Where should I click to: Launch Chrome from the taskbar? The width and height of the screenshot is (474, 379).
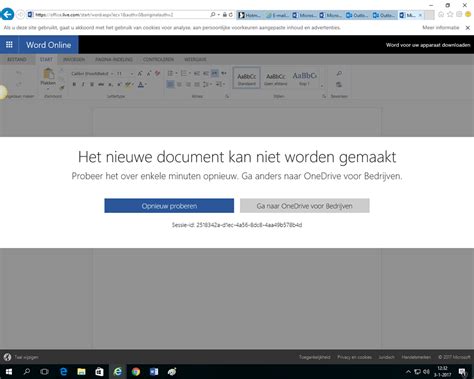tap(135, 371)
